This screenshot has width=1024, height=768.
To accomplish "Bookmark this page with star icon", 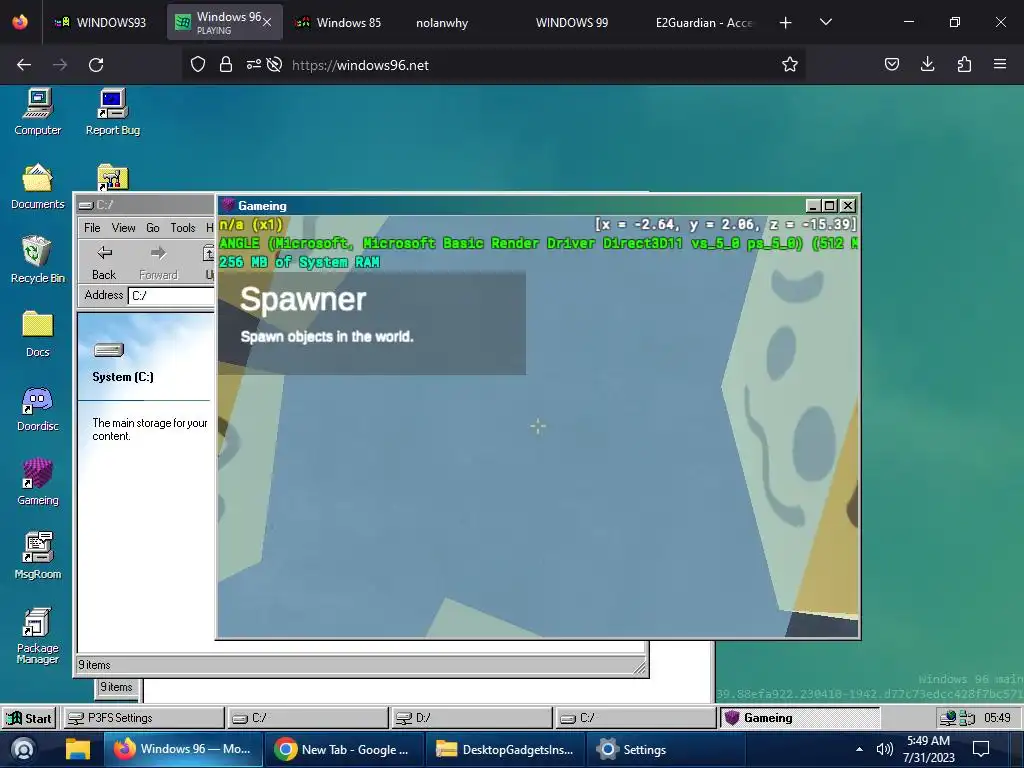I will [x=790, y=64].
